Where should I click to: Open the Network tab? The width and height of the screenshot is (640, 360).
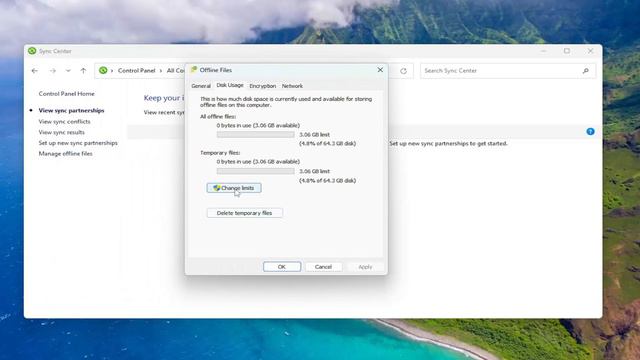[x=292, y=86]
